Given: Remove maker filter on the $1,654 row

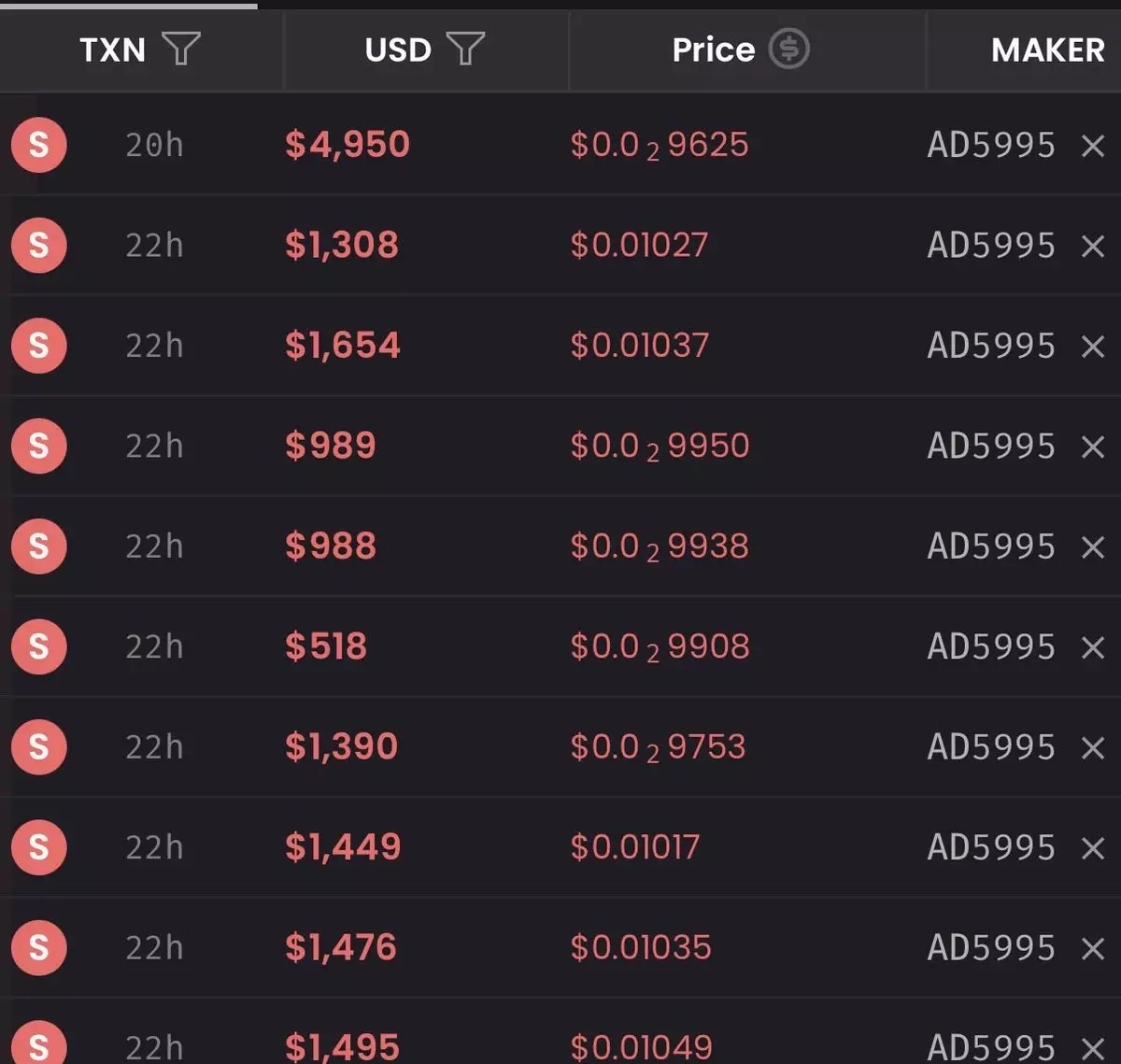Looking at the screenshot, I should pos(1092,347).
